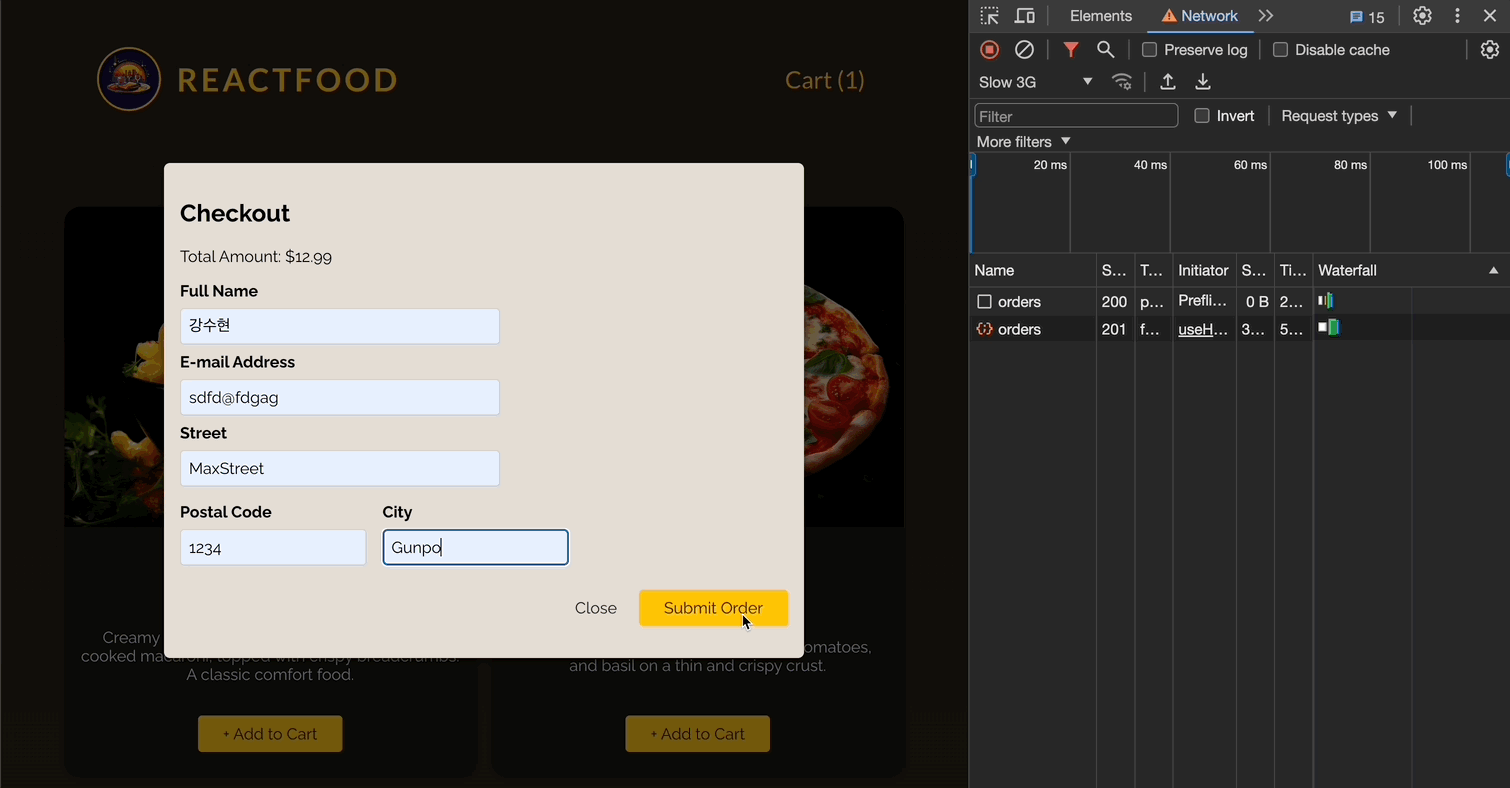Viewport: 1510px width, 788px height.
Task: Open DevTools settings gear in top bar
Action: pos(1422,16)
